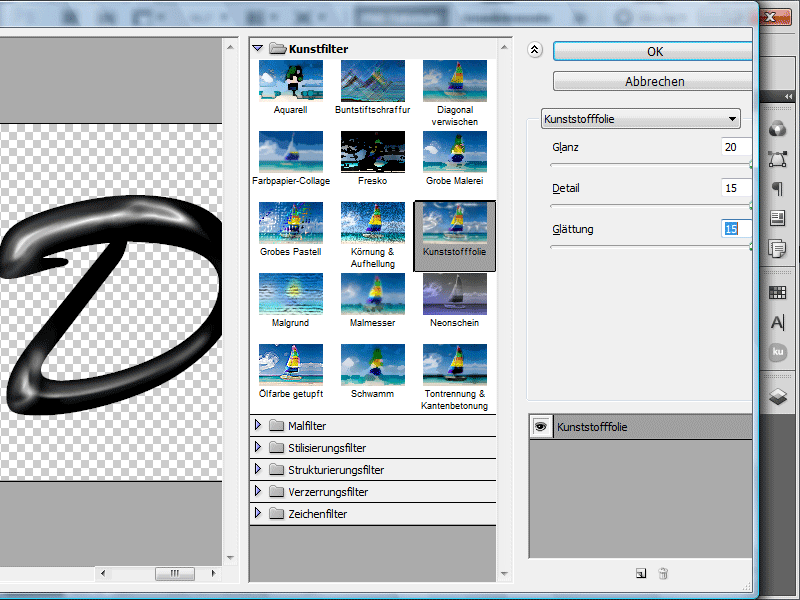Click the Glättung slider track
The image size is (800, 600).
pyautogui.click(x=651, y=247)
